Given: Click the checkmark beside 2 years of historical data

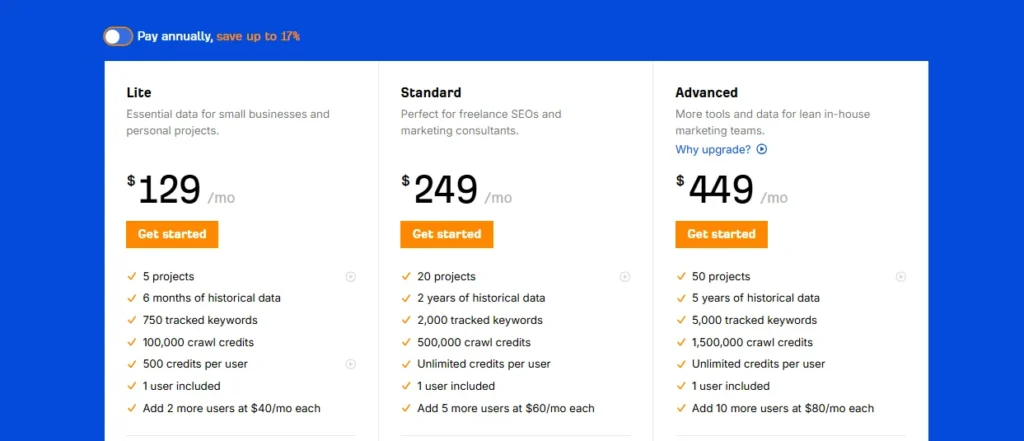Looking at the screenshot, I should point(406,298).
